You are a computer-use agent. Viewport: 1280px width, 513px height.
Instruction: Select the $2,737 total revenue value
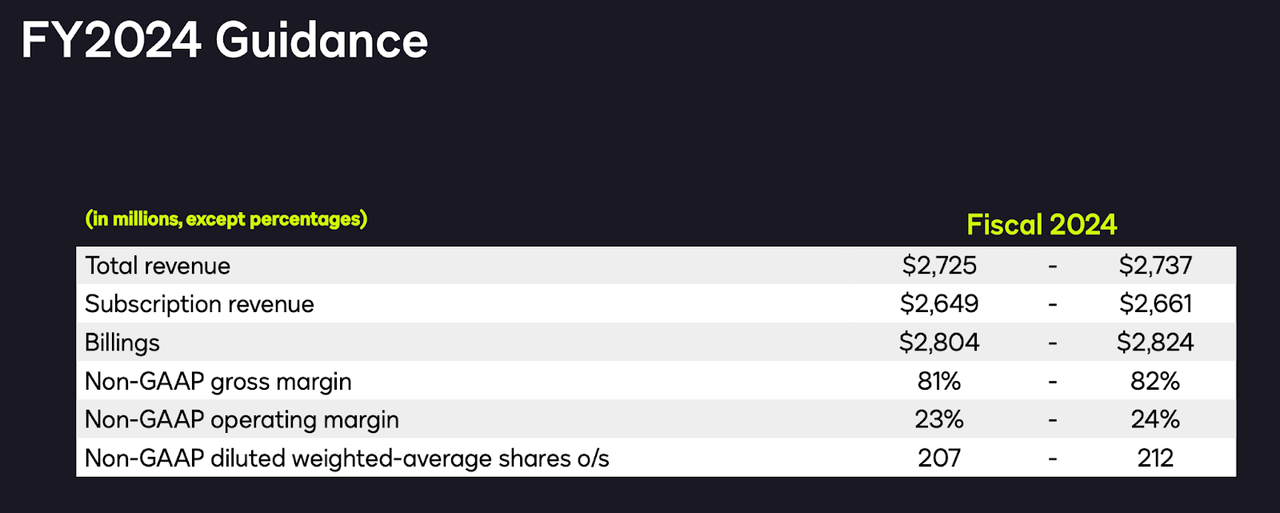point(1156,266)
